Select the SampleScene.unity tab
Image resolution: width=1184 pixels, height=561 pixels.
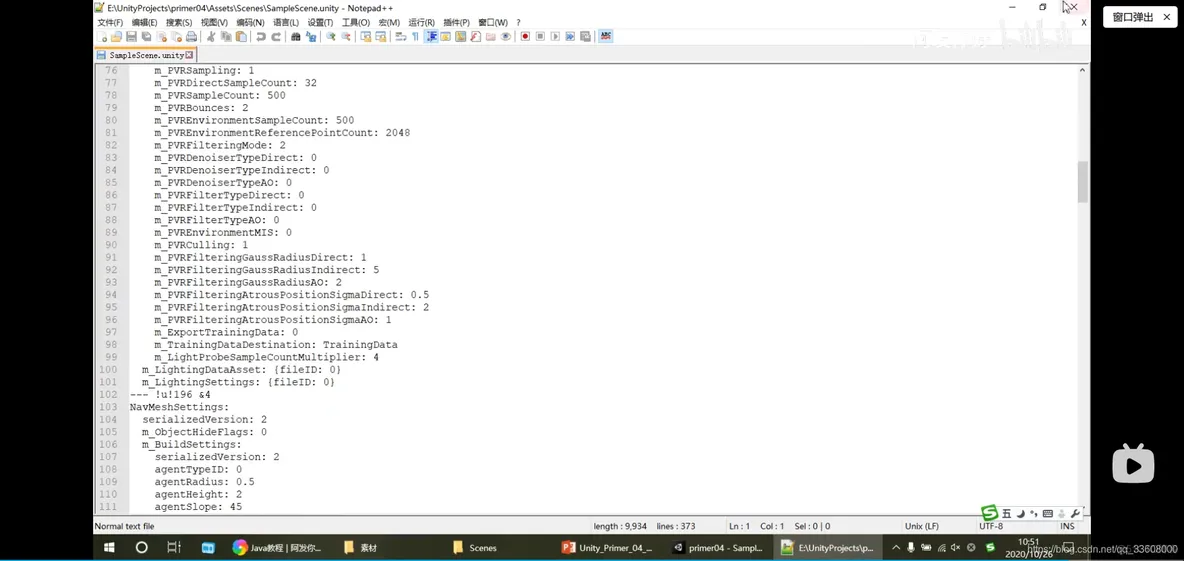point(146,55)
